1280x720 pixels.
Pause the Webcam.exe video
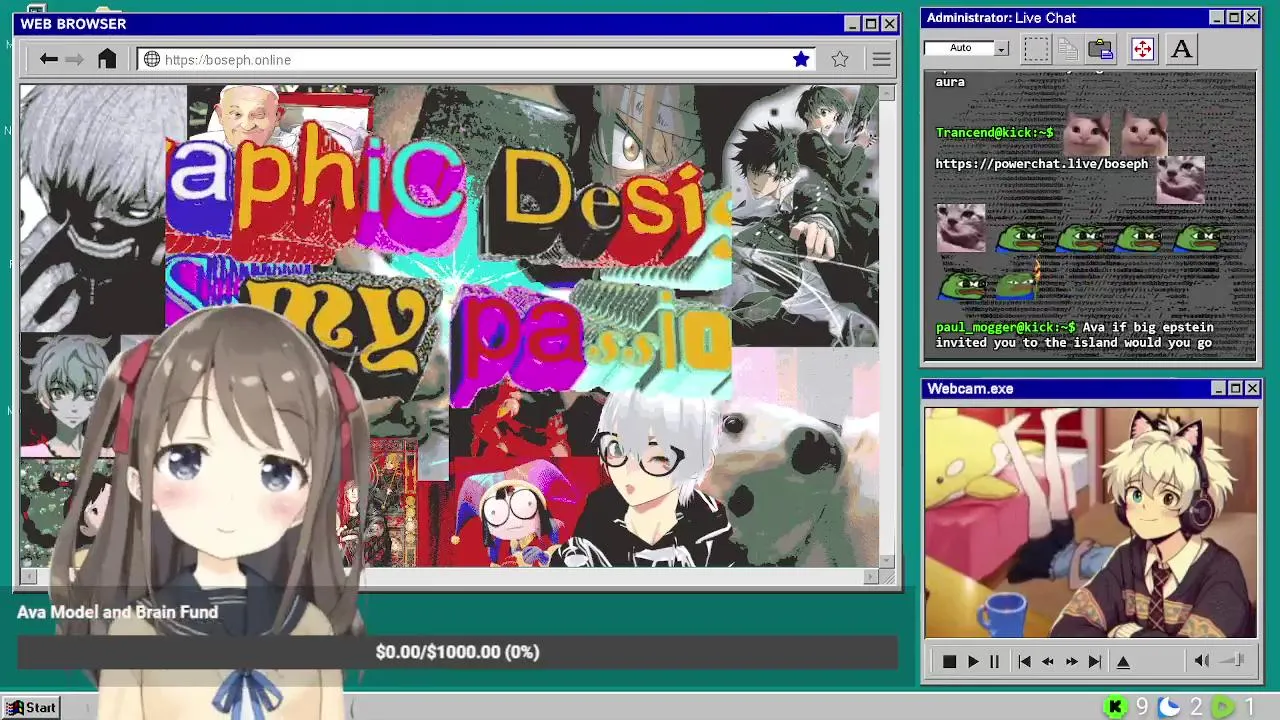point(994,662)
